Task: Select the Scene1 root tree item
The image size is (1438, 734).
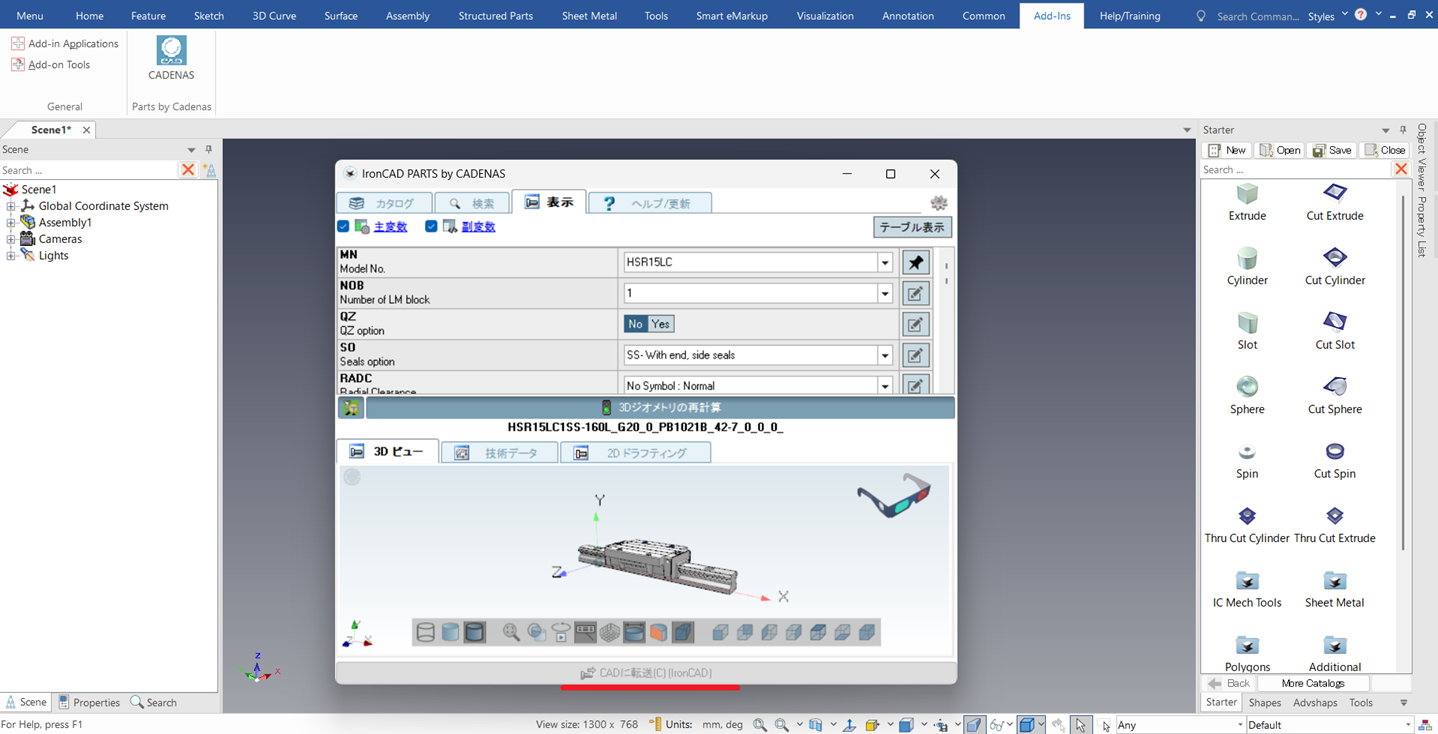Action: click(x=39, y=189)
